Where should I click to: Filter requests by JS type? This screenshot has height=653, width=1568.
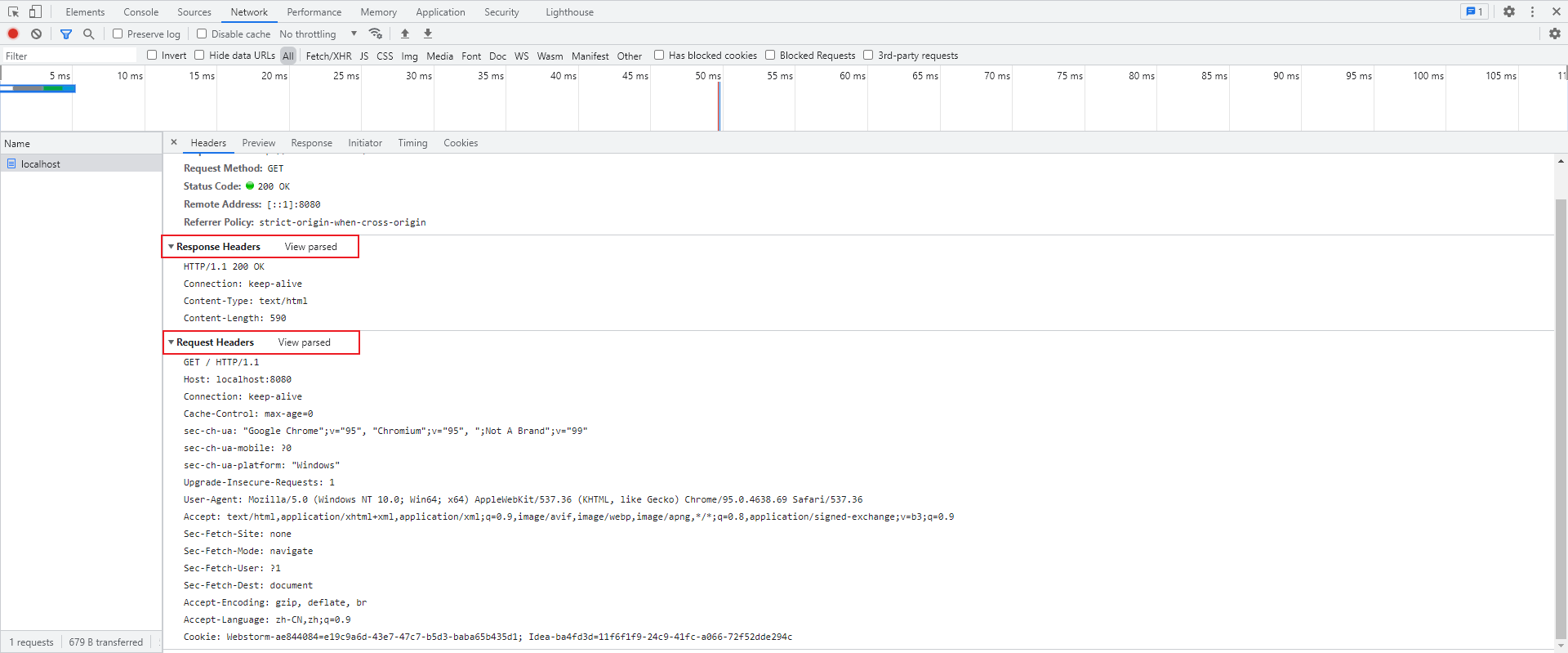tap(364, 56)
